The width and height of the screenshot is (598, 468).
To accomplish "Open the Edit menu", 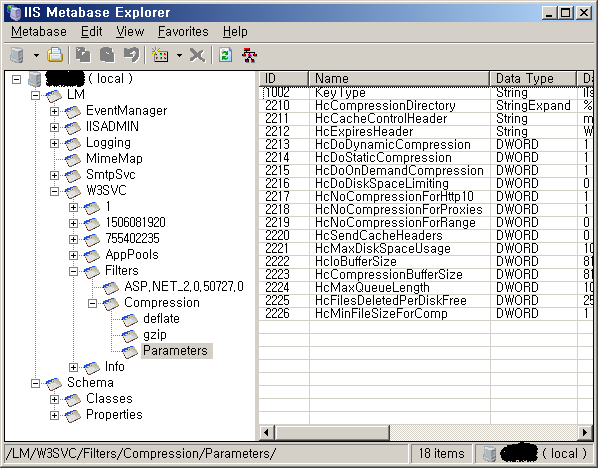I will click(x=92, y=32).
